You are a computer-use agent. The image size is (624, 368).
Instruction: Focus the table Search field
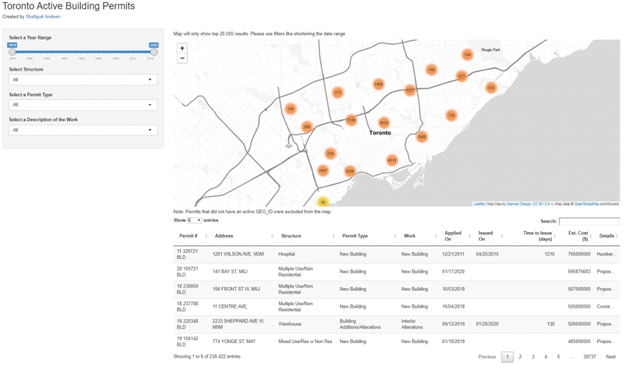pos(589,221)
